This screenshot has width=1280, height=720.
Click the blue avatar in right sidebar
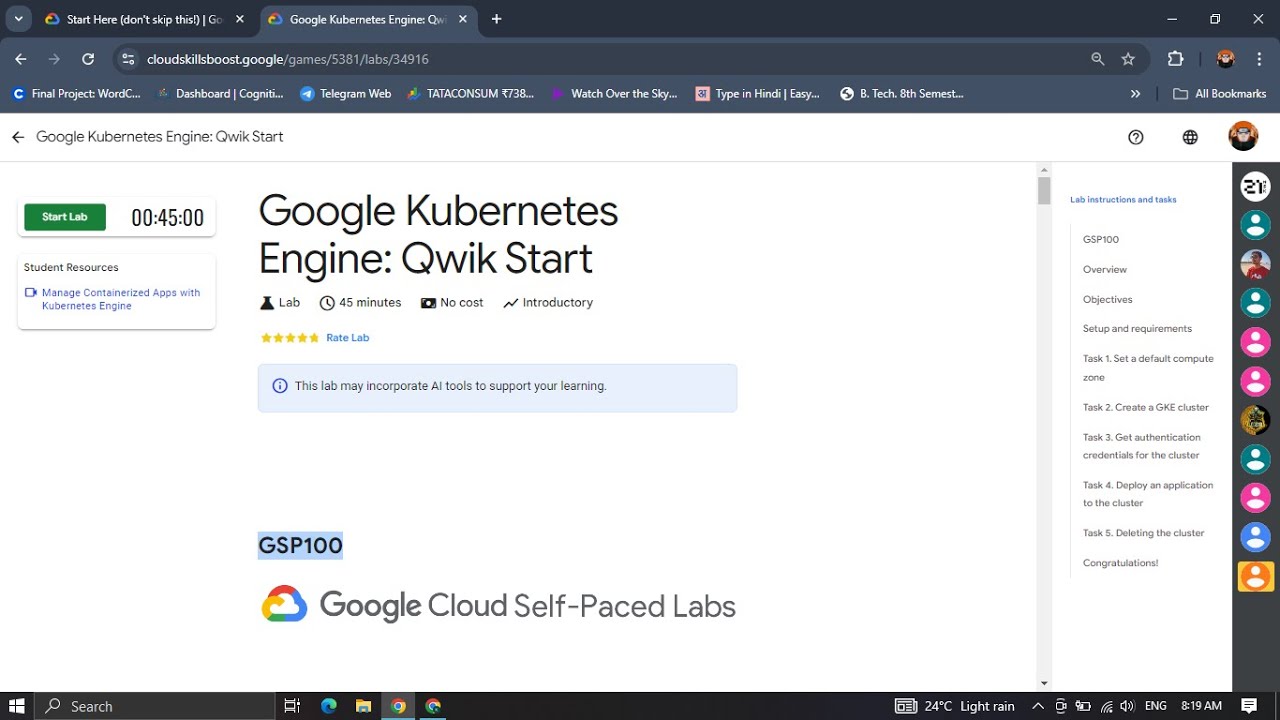1256,537
